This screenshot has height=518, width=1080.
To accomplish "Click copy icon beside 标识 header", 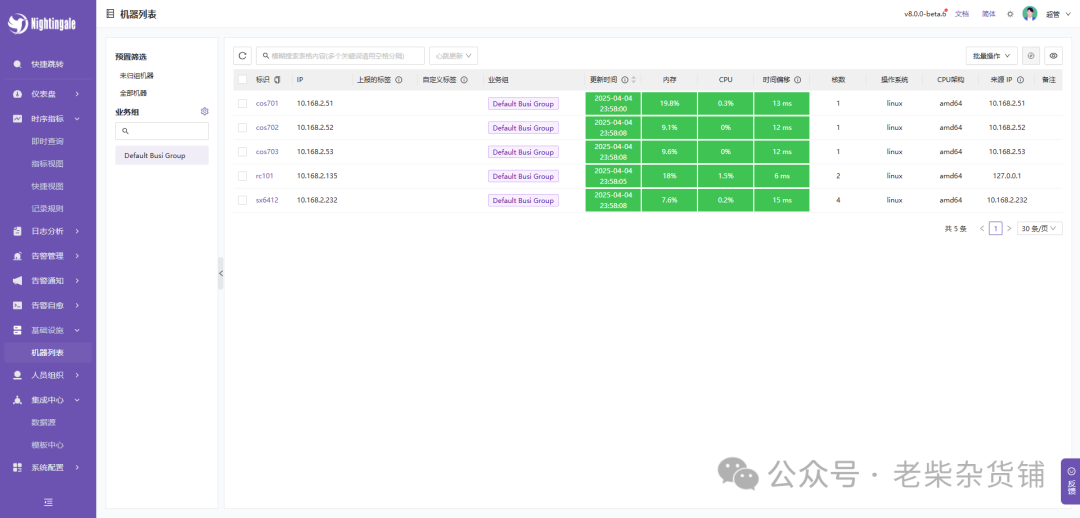I will 278,80.
